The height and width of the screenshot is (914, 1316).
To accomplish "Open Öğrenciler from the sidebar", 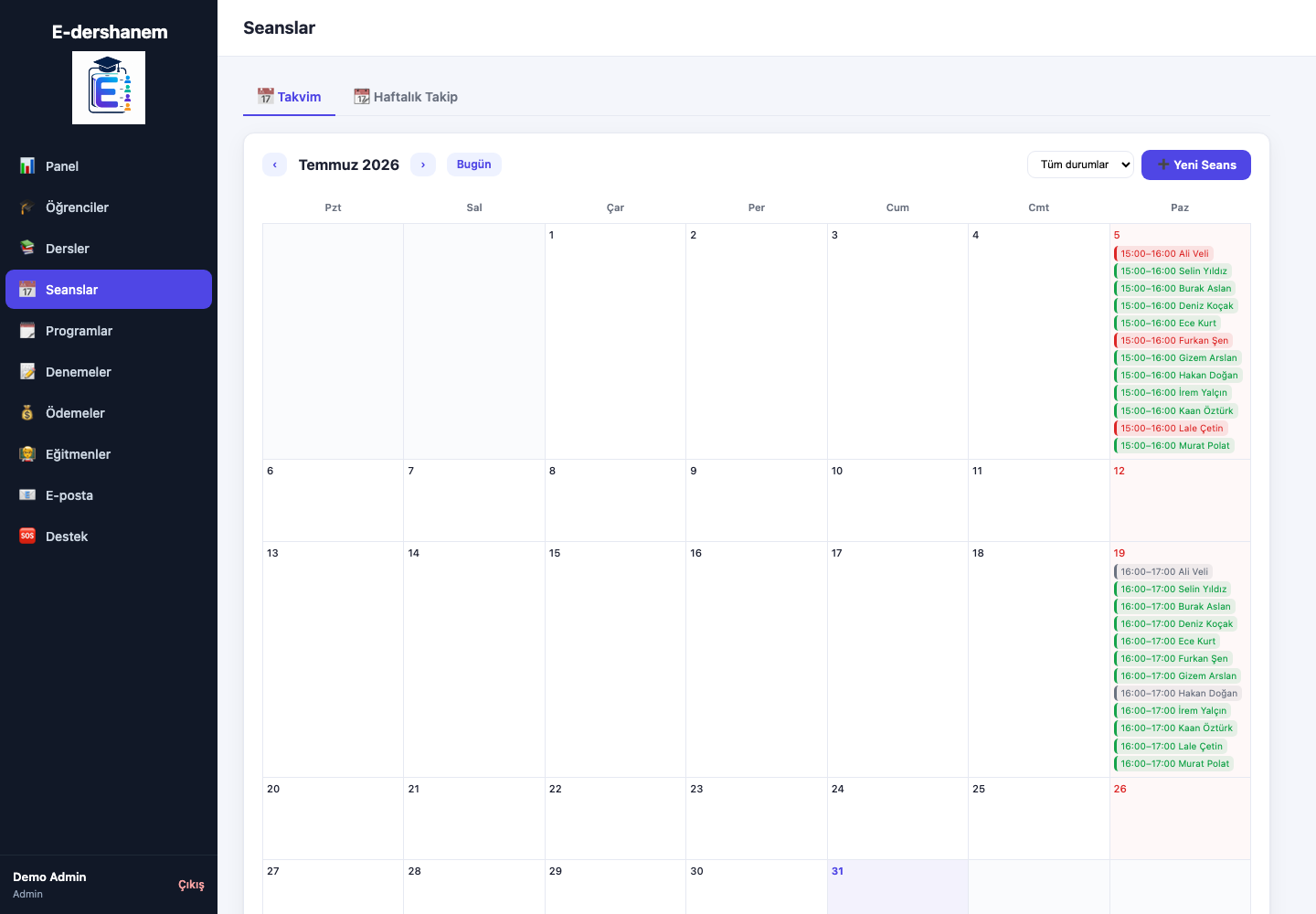I will point(109,207).
